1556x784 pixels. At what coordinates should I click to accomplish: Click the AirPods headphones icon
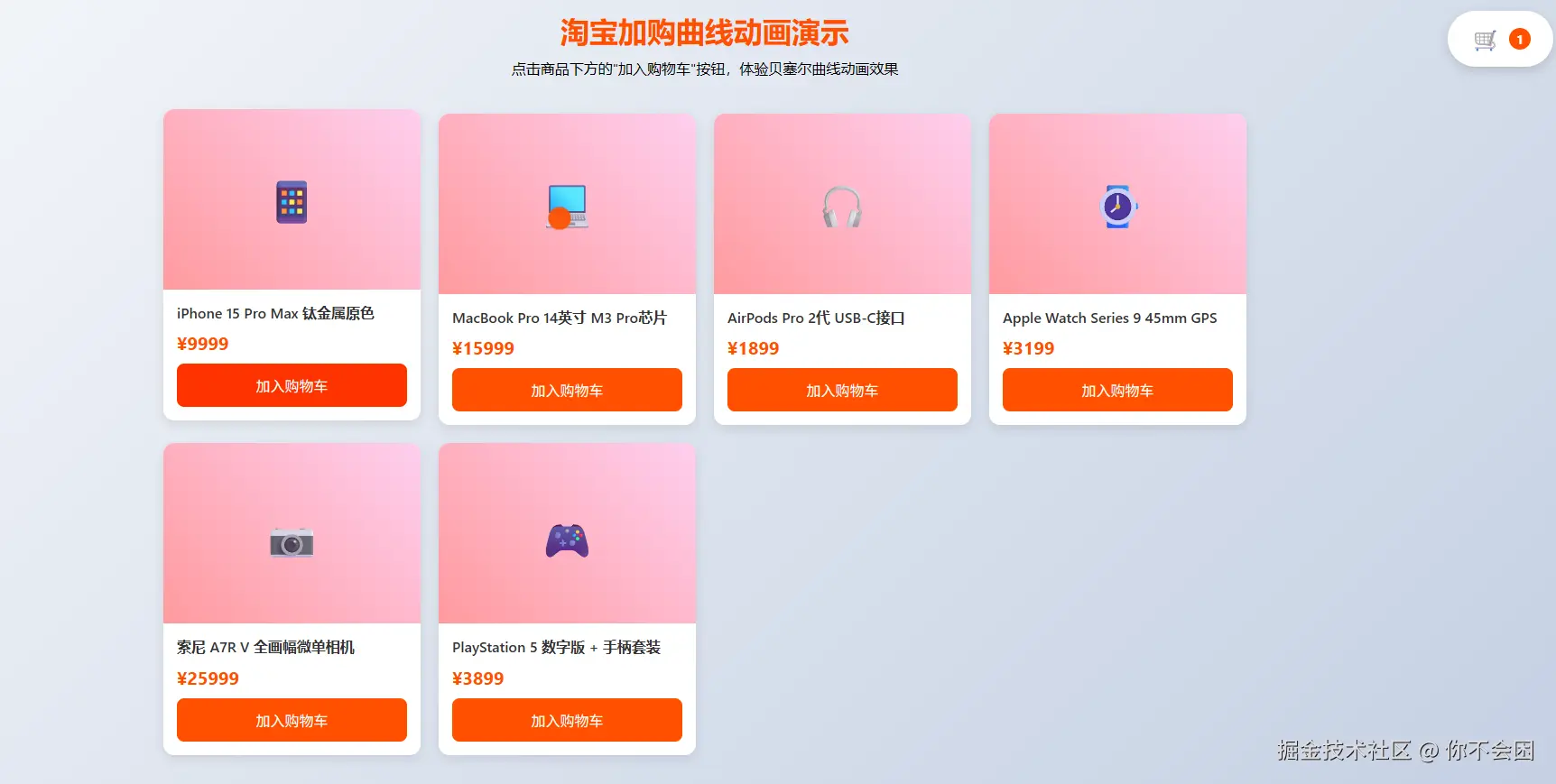842,207
